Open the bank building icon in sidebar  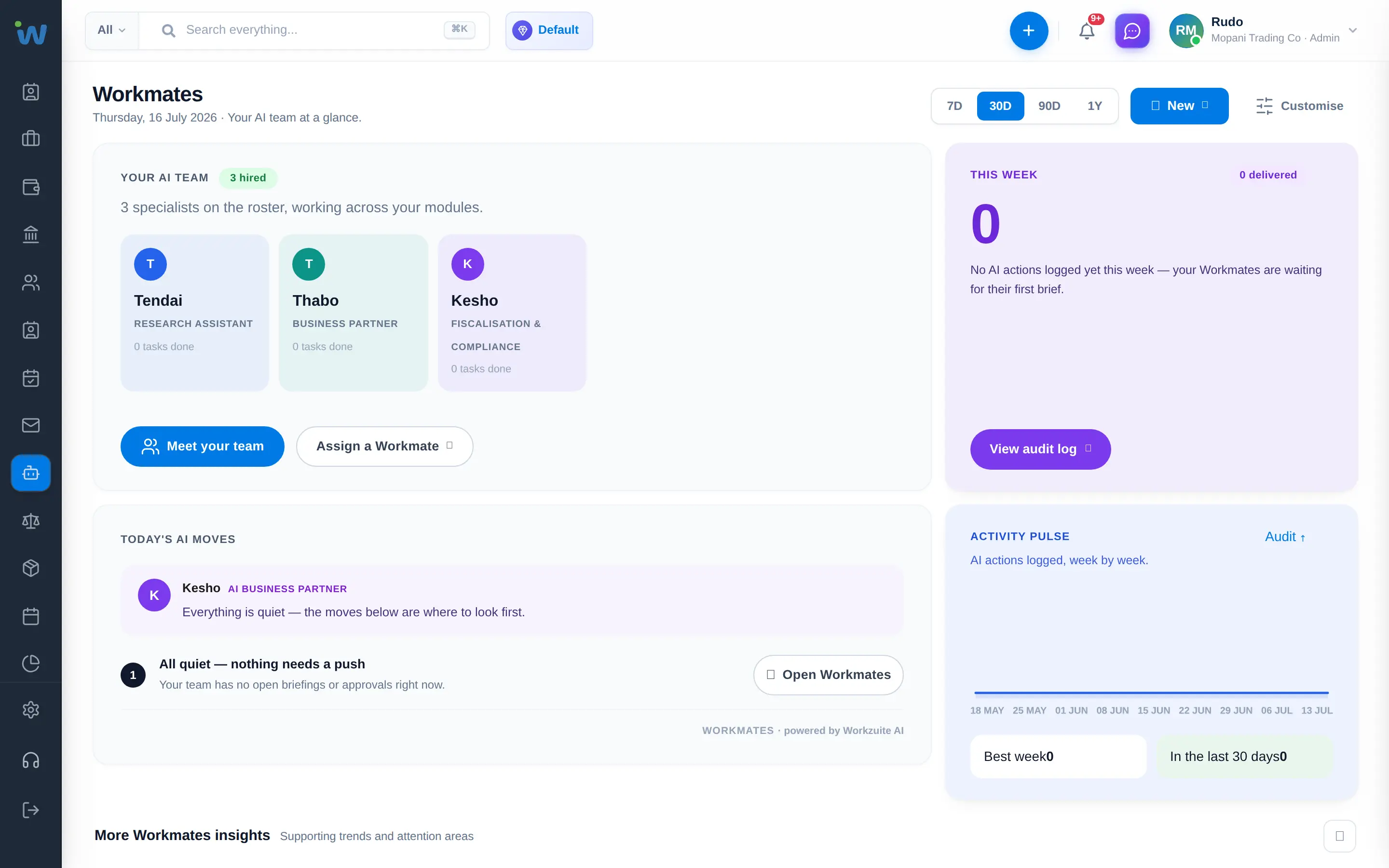[x=31, y=234]
